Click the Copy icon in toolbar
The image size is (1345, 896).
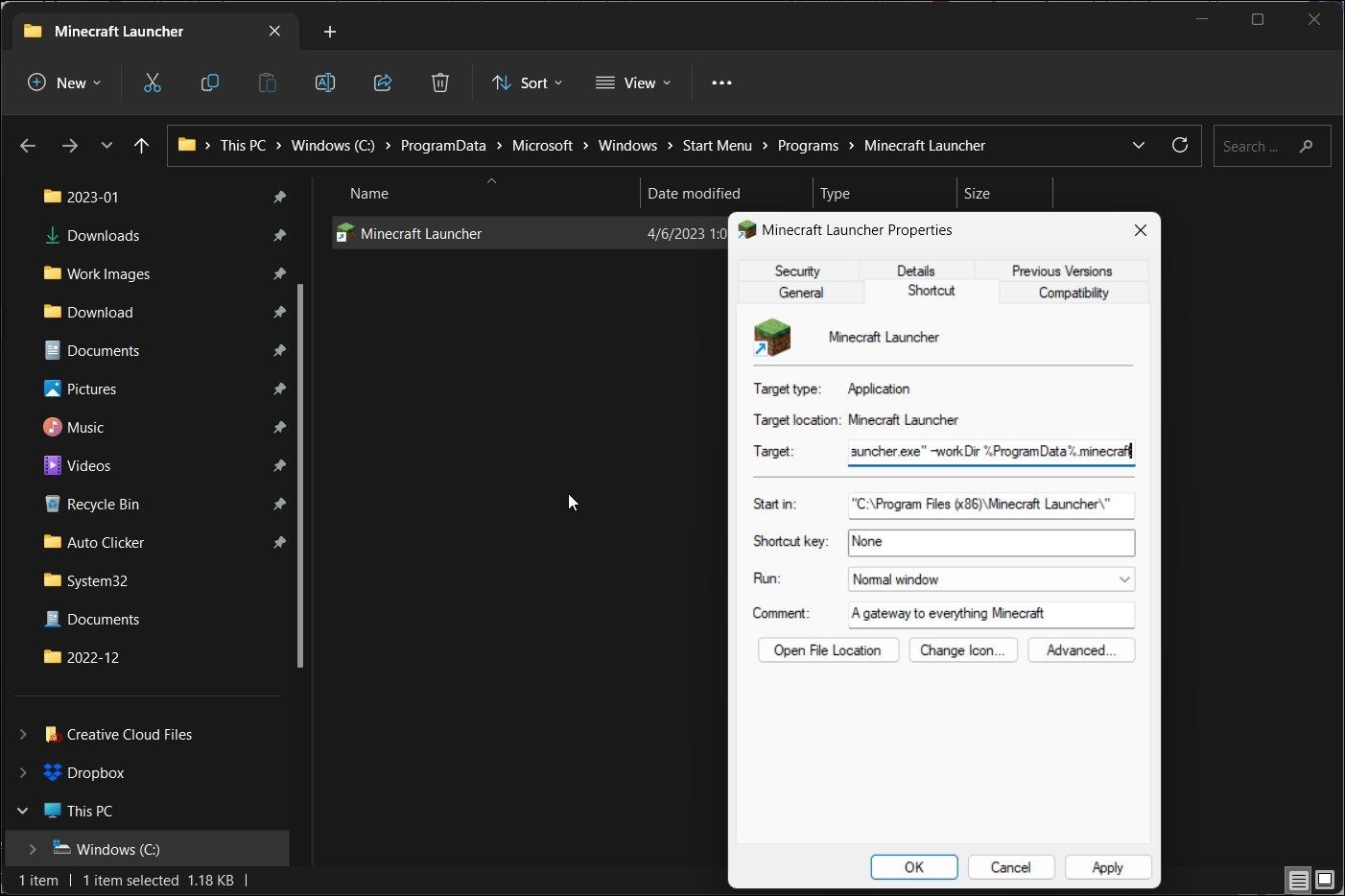point(209,83)
